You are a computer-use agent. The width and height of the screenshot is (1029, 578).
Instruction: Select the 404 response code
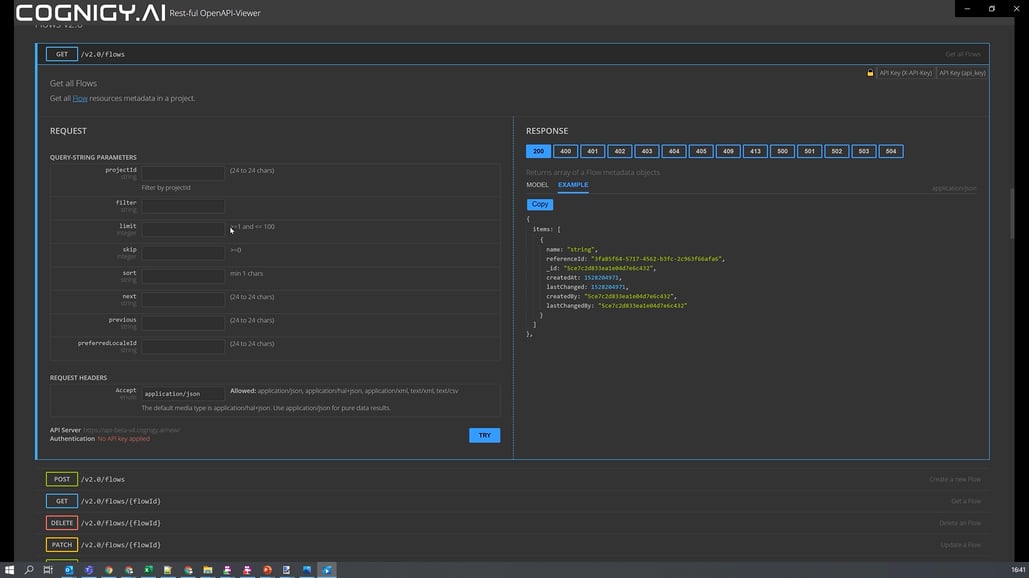click(674, 151)
